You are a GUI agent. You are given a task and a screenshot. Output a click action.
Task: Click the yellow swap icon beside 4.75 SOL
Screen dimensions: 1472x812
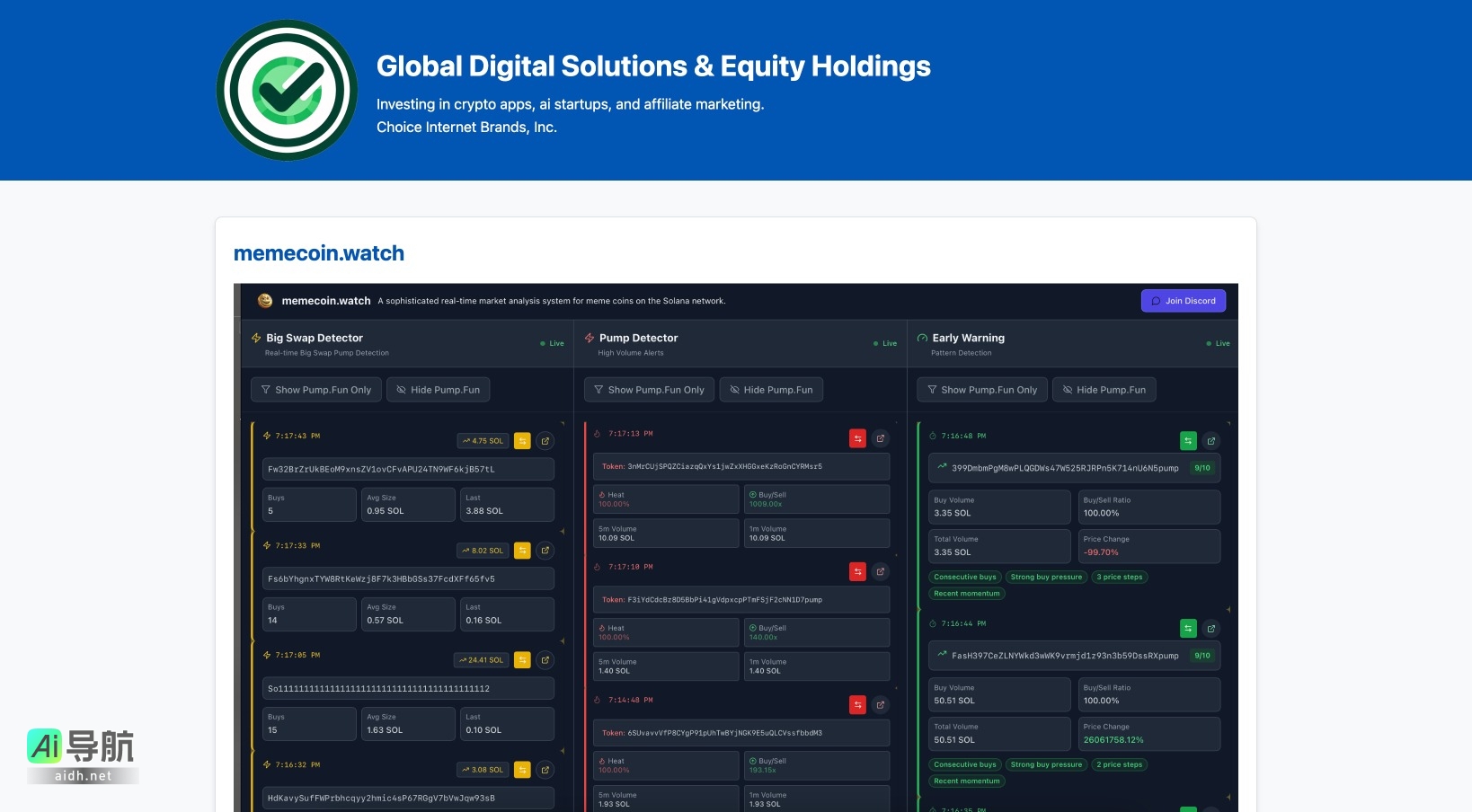(x=522, y=441)
